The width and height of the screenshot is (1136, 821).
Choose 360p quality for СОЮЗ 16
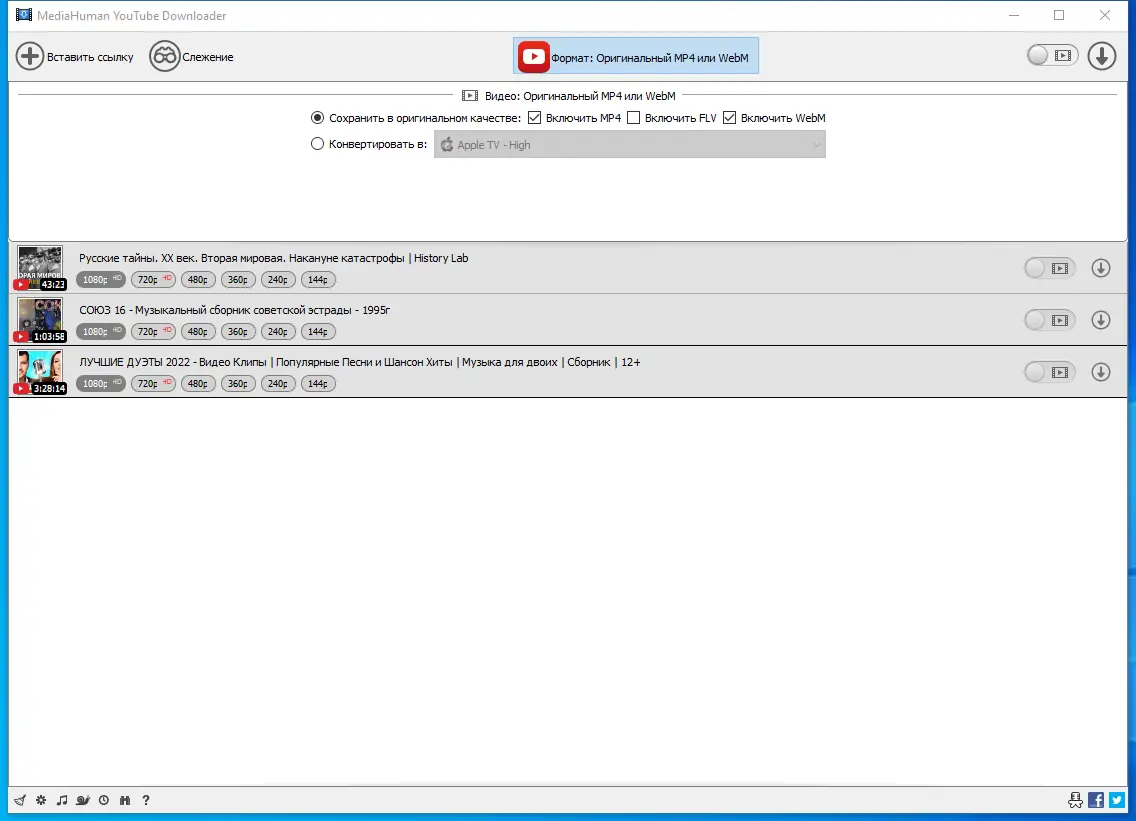[x=238, y=332]
